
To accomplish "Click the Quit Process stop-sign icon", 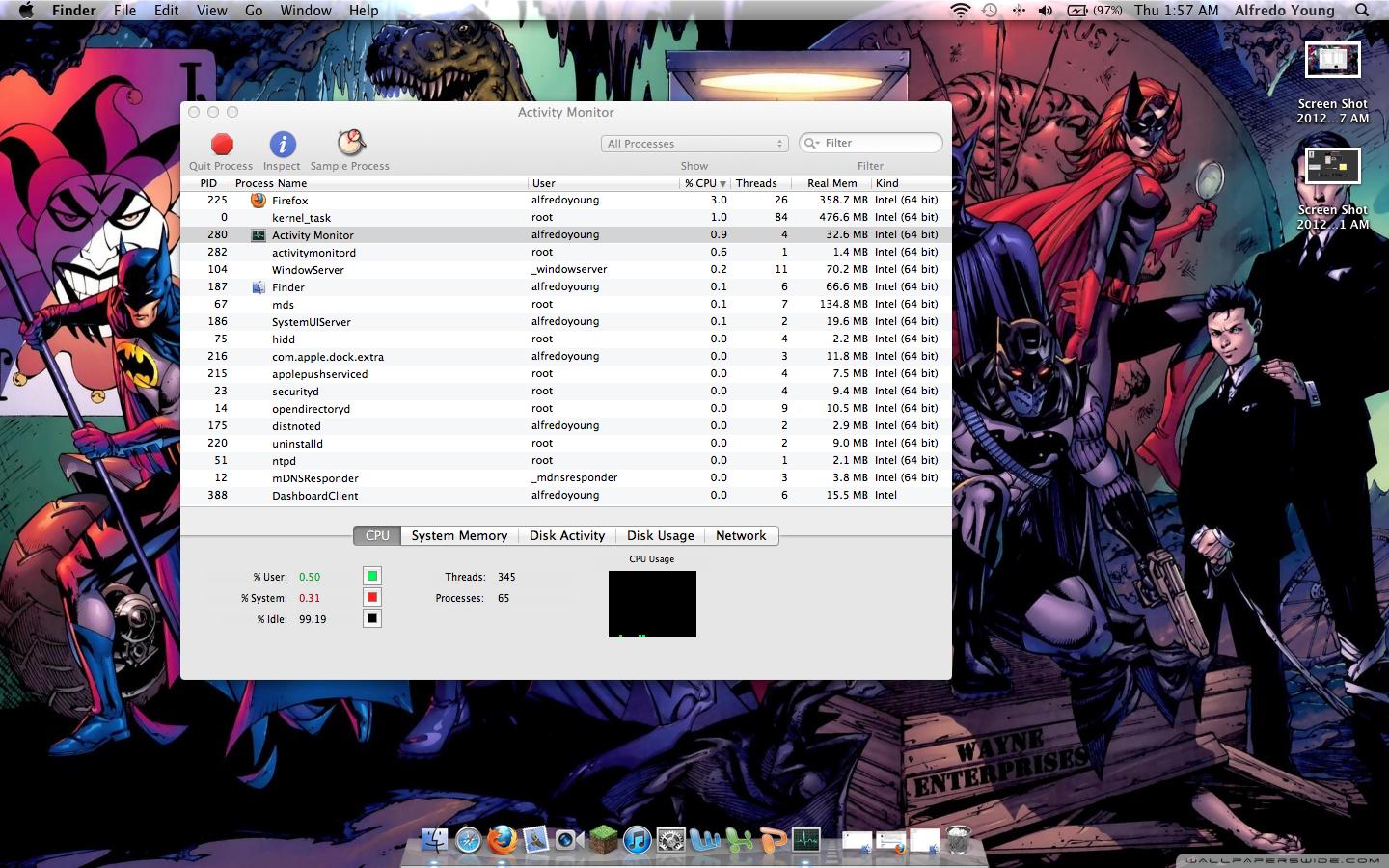I will (x=222, y=144).
